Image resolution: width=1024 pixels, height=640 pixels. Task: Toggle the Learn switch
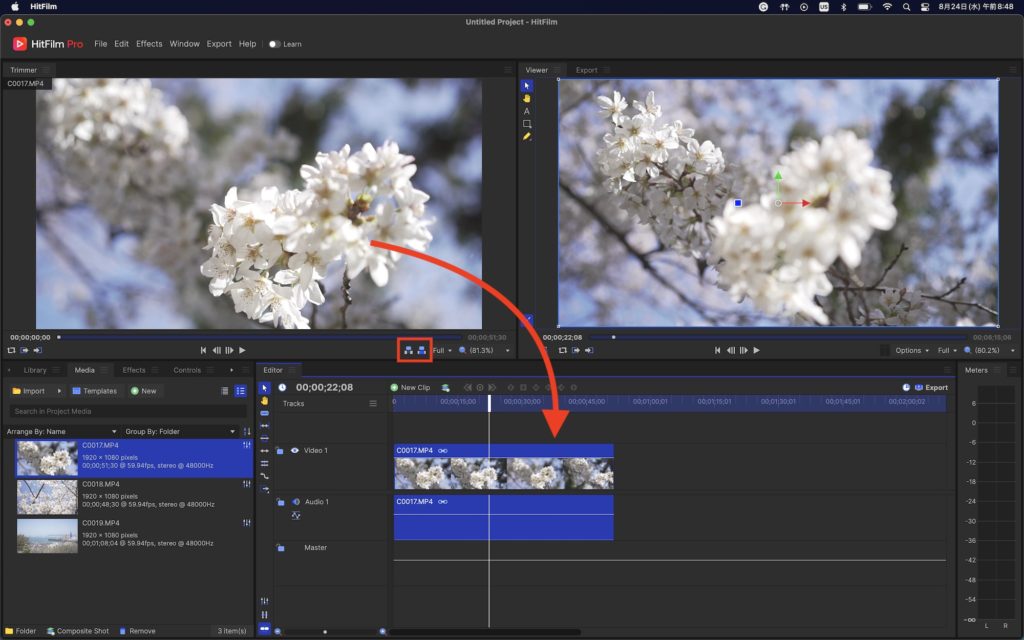click(274, 44)
